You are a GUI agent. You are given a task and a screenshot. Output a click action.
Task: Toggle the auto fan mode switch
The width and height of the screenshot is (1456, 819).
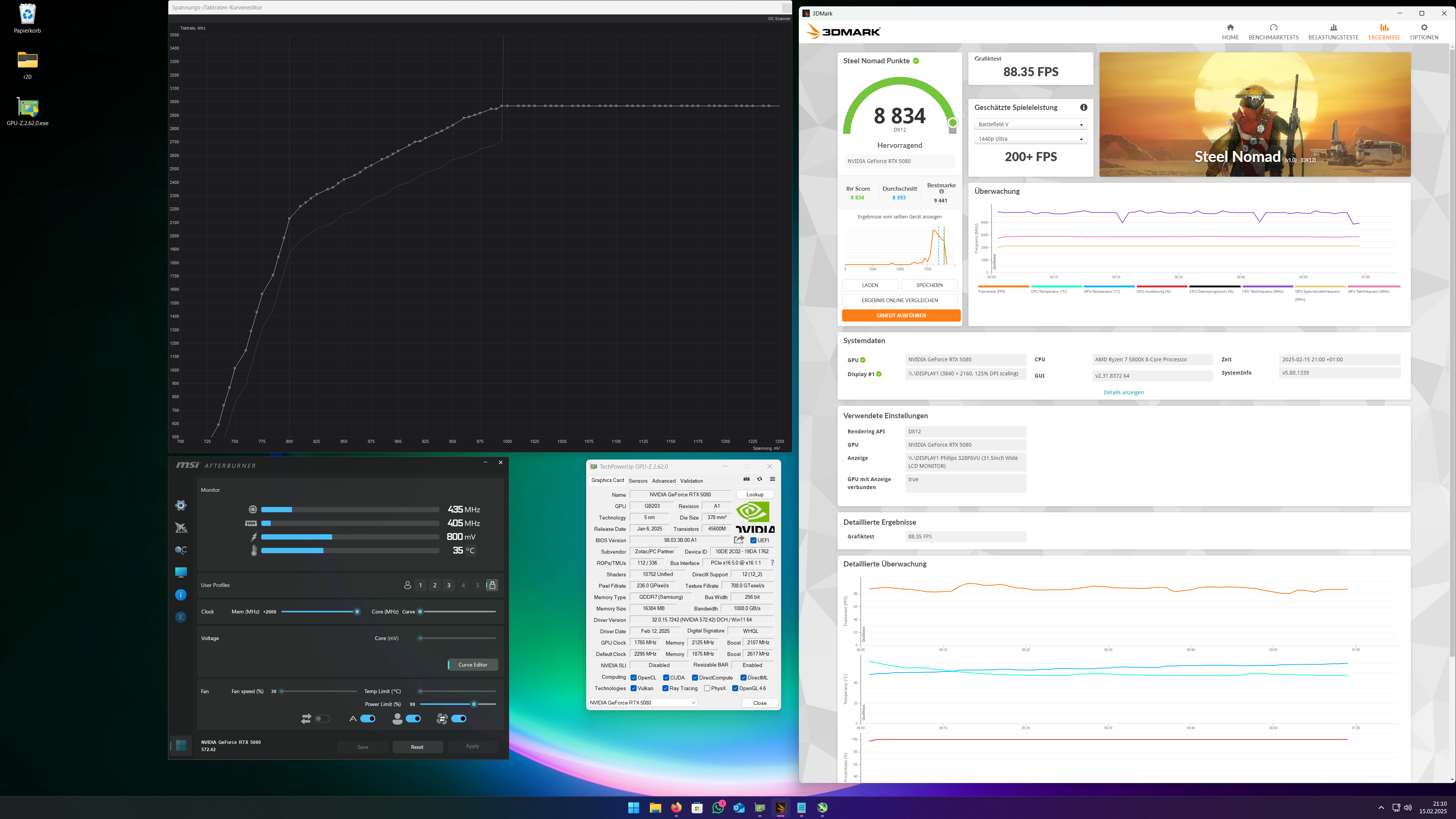[x=368, y=719]
